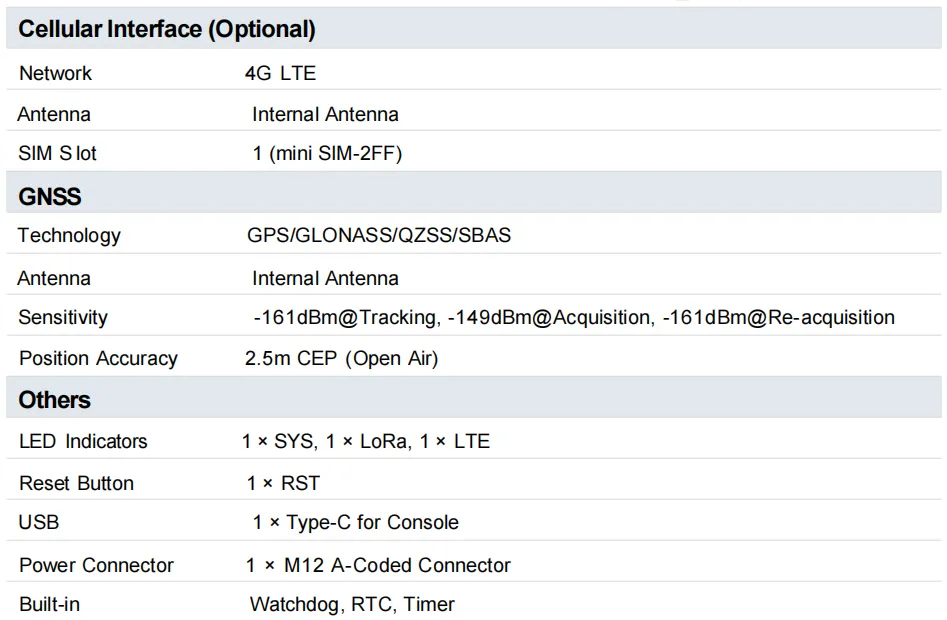Click the Reset Button row label
Viewport: 947px width, 620px height.
pos(77,483)
